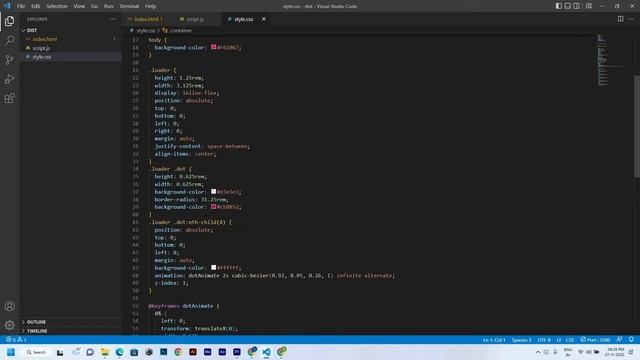Open the Customize Layout button
Screen dimensions: 640x360
pyautogui.click(x=589, y=6)
